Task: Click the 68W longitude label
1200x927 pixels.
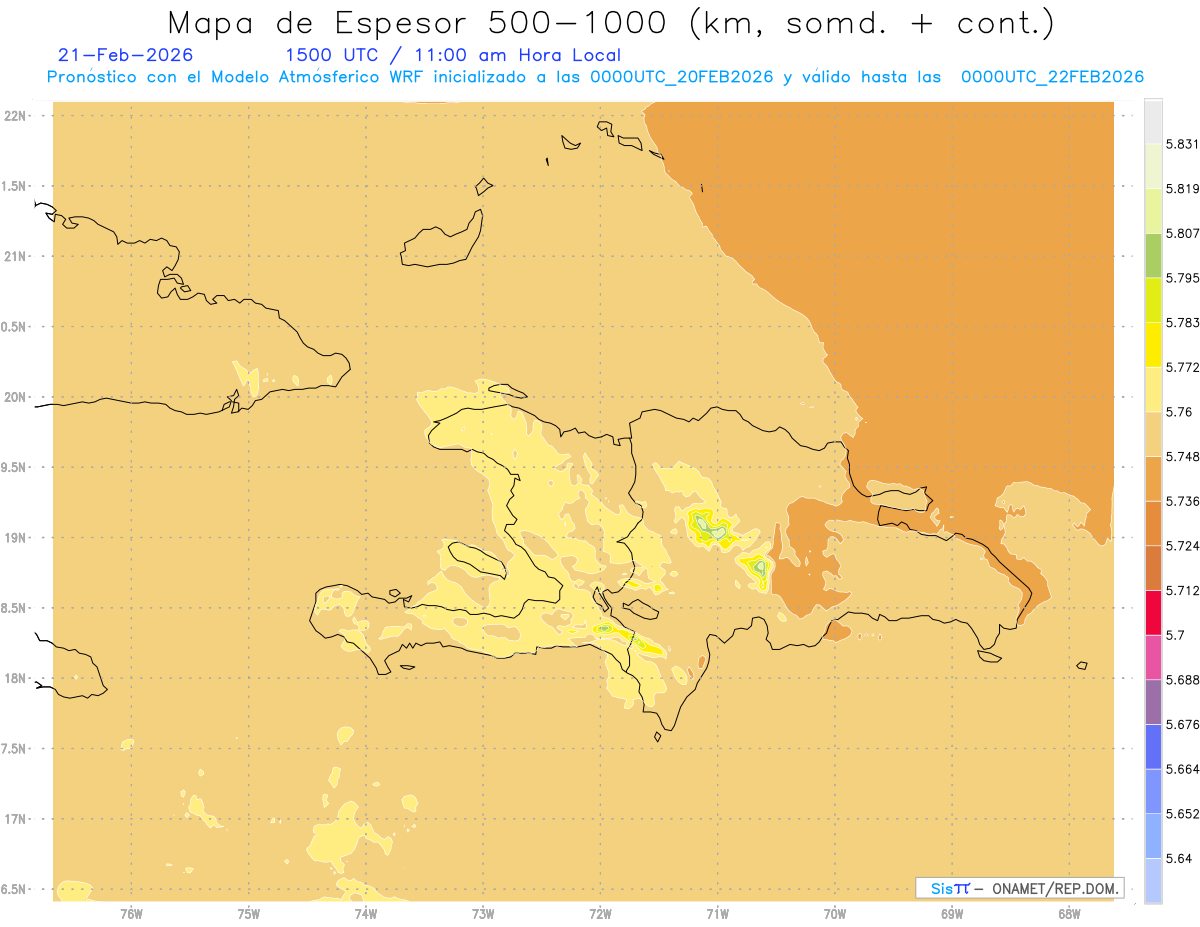Action: pos(1069,913)
